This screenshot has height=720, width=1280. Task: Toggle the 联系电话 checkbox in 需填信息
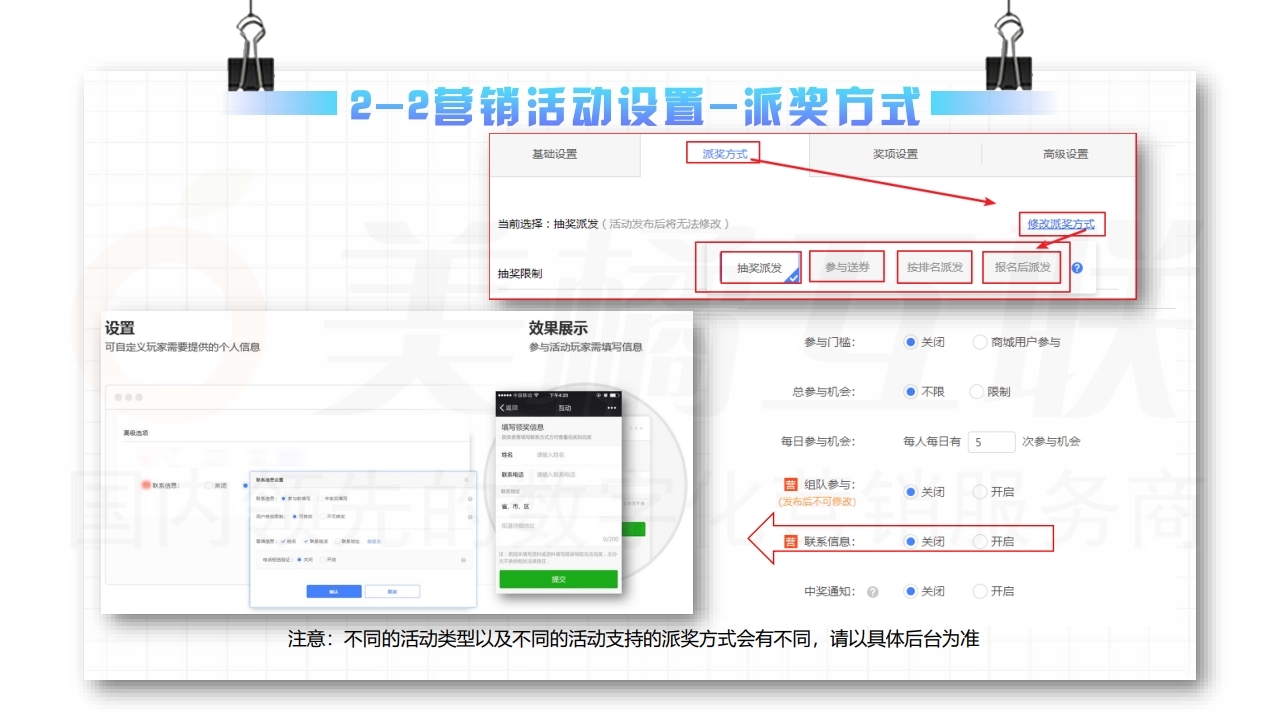(306, 541)
